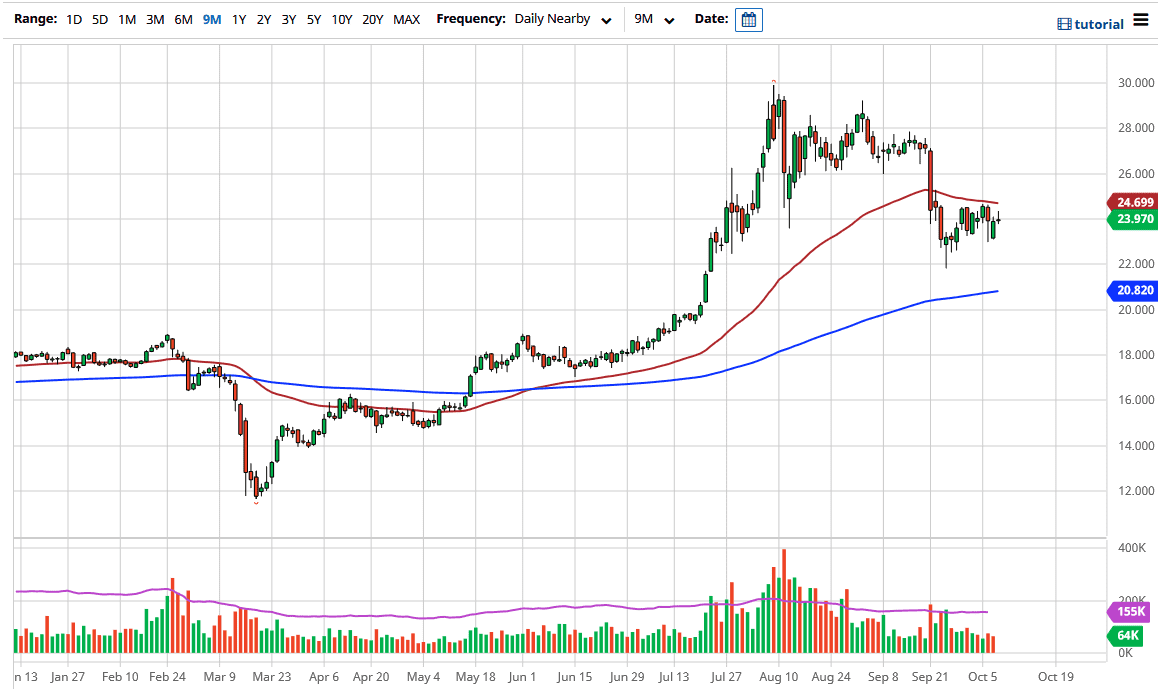The height and width of the screenshot is (700, 1158).
Task: Open the tutorial link
Action: [x=1098, y=24]
